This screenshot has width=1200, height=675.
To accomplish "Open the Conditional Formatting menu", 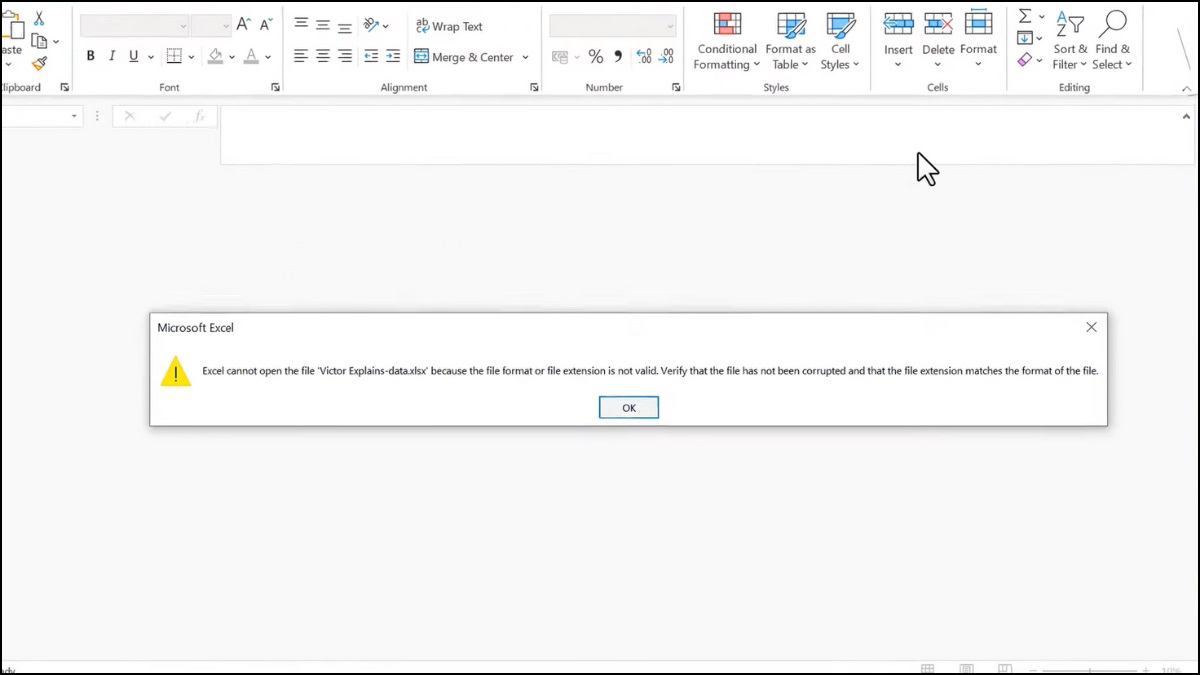I will [727, 42].
